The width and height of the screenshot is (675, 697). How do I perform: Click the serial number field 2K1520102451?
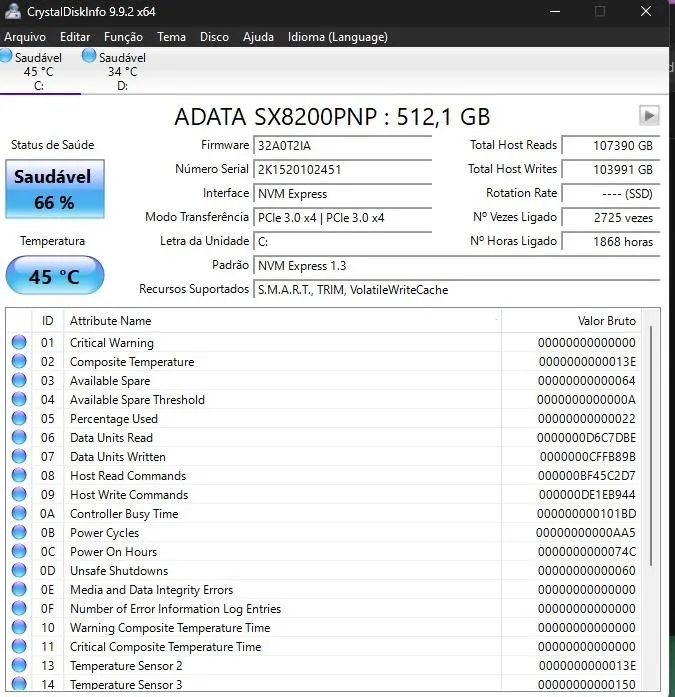click(342, 169)
